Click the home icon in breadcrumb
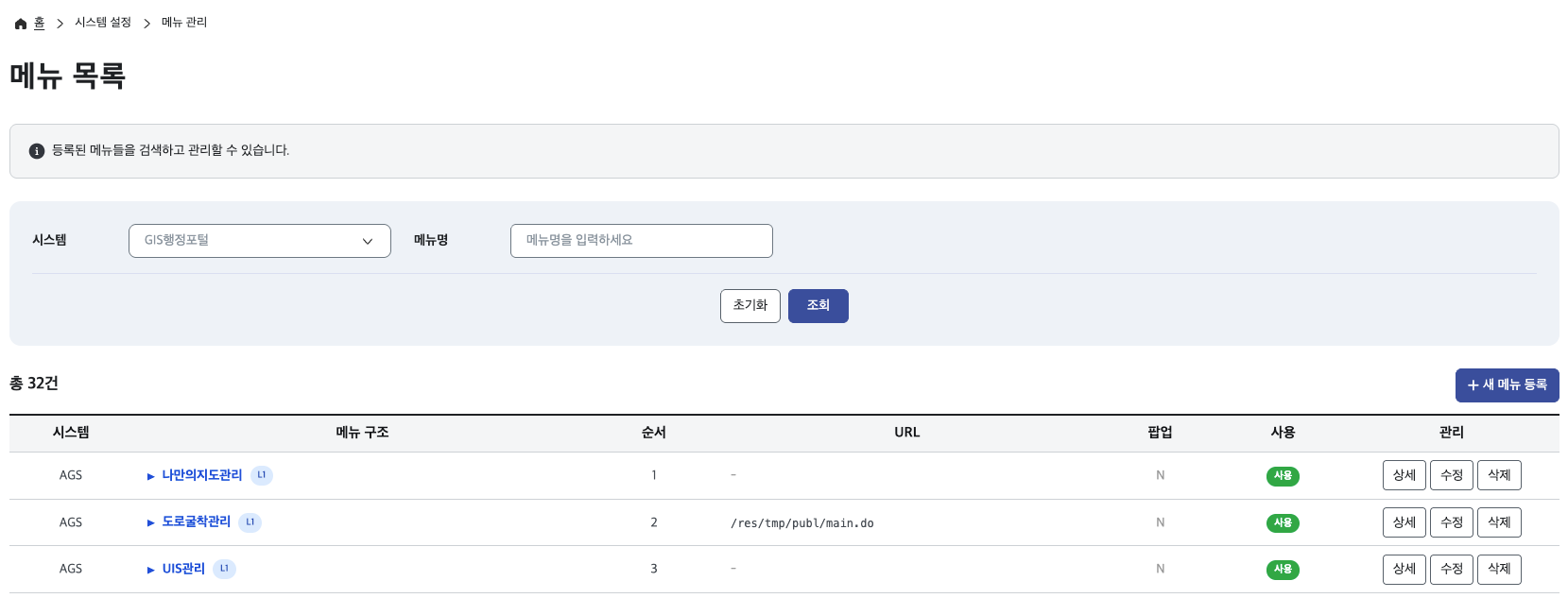The height and width of the screenshot is (598, 1568). (x=21, y=24)
